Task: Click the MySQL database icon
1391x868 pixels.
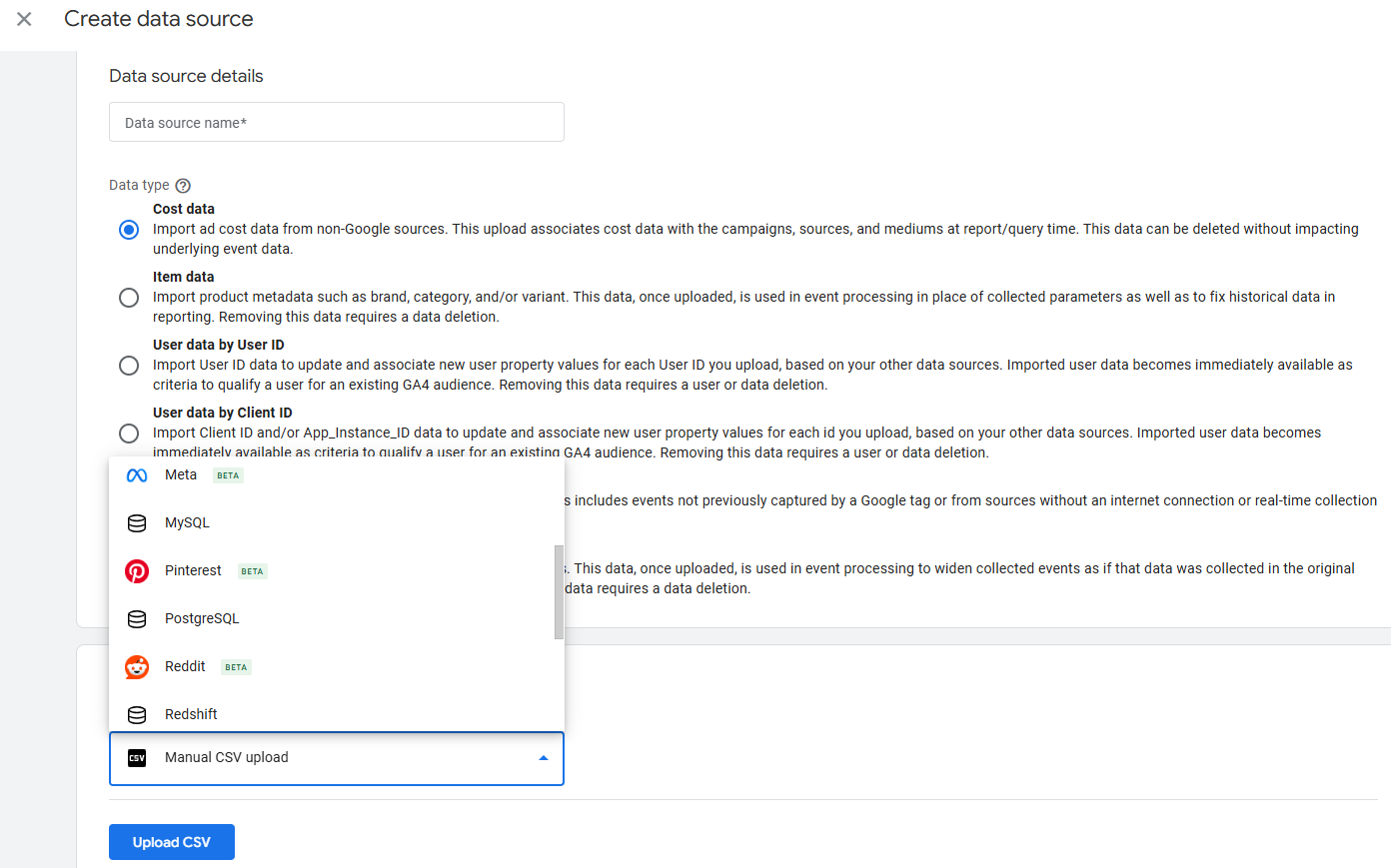Action: pos(137,523)
